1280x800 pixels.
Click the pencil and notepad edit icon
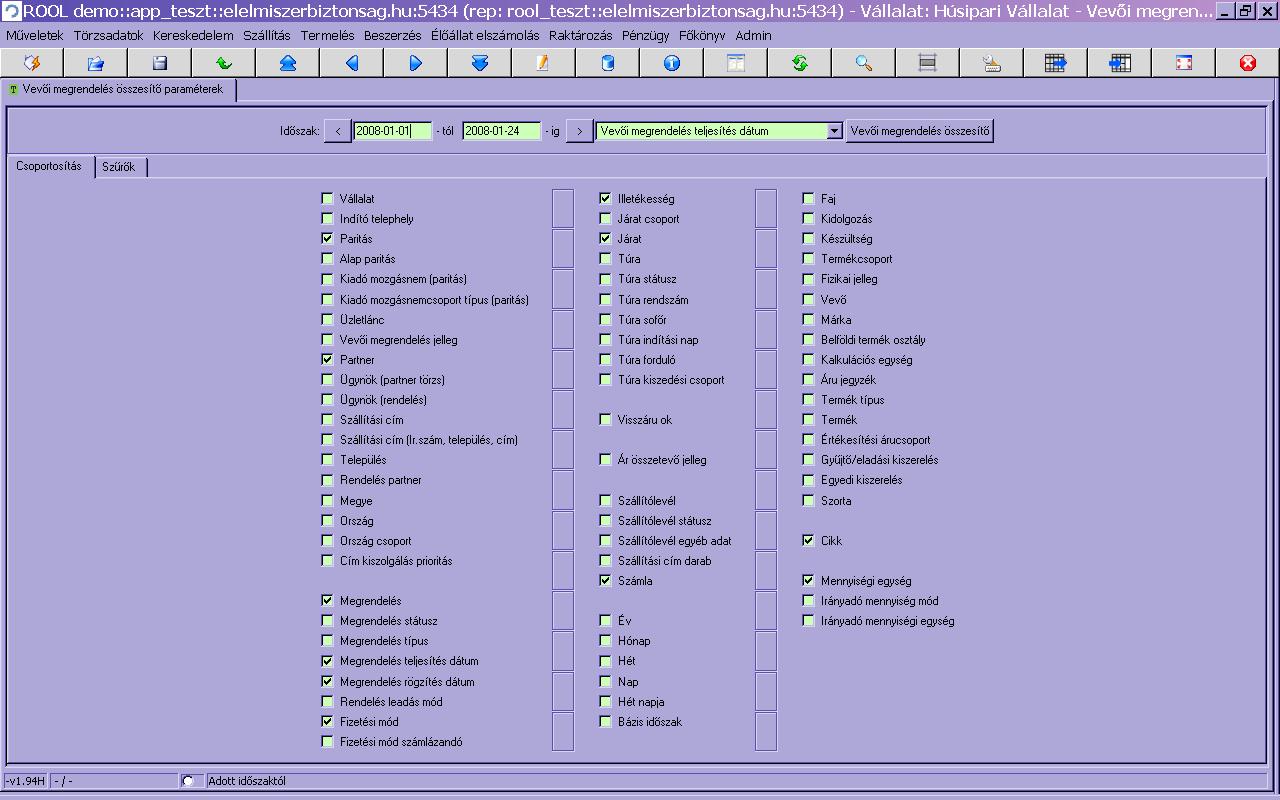(543, 63)
